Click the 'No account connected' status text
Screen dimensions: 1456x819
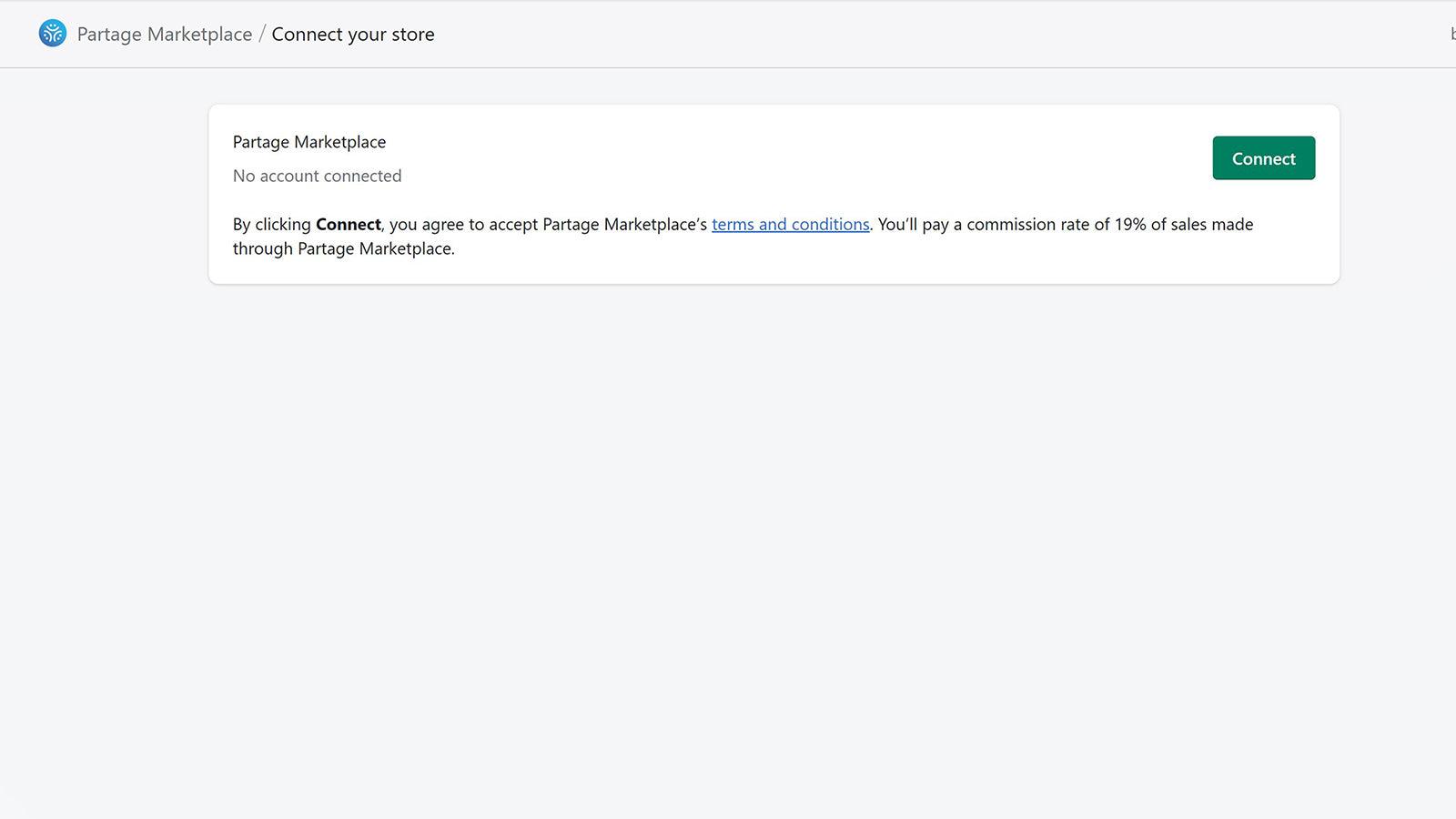pos(317,176)
